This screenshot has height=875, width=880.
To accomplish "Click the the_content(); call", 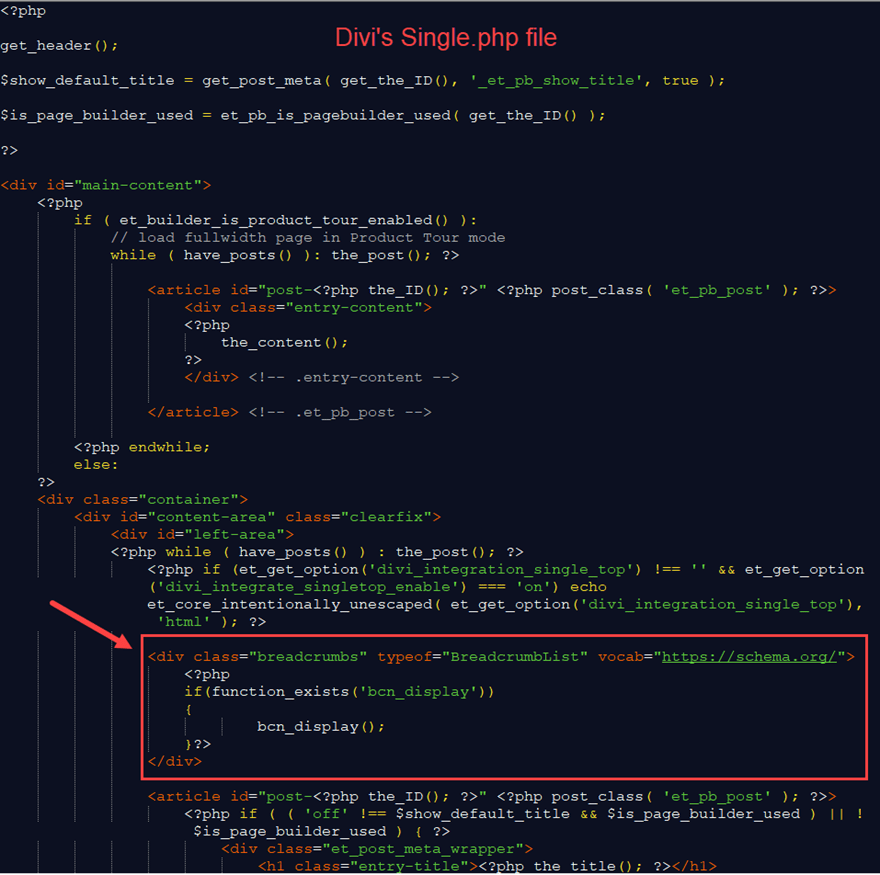I will click(x=284, y=342).
